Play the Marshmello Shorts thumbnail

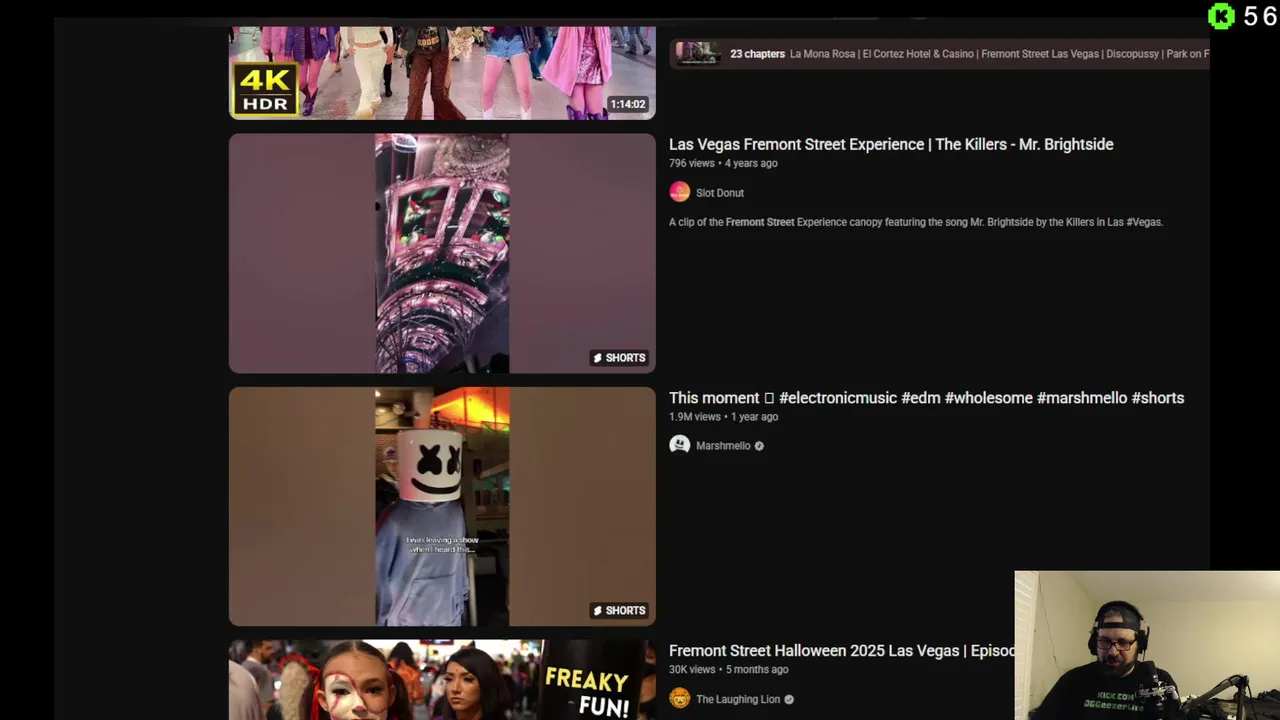coord(442,506)
